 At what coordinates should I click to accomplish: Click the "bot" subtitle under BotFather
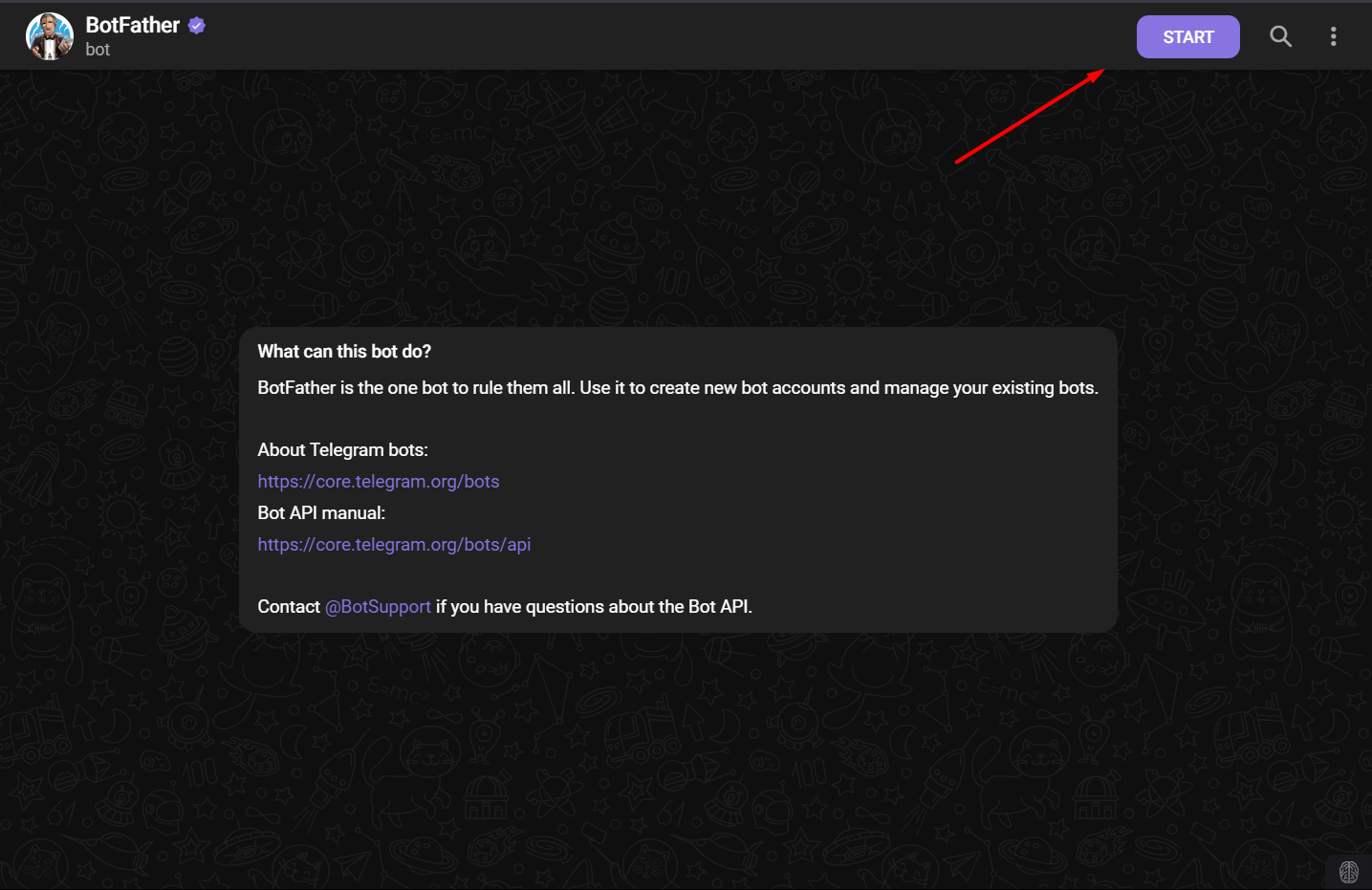click(x=98, y=50)
